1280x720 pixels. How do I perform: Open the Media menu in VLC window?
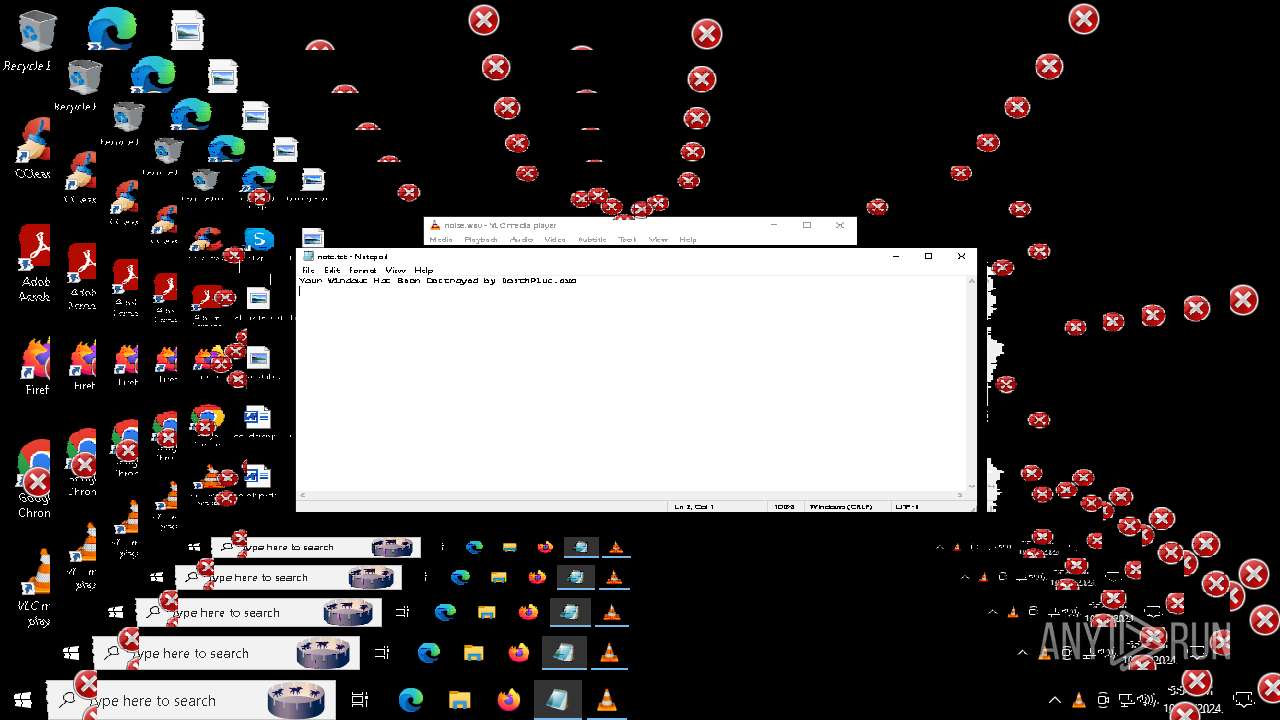[441, 239]
